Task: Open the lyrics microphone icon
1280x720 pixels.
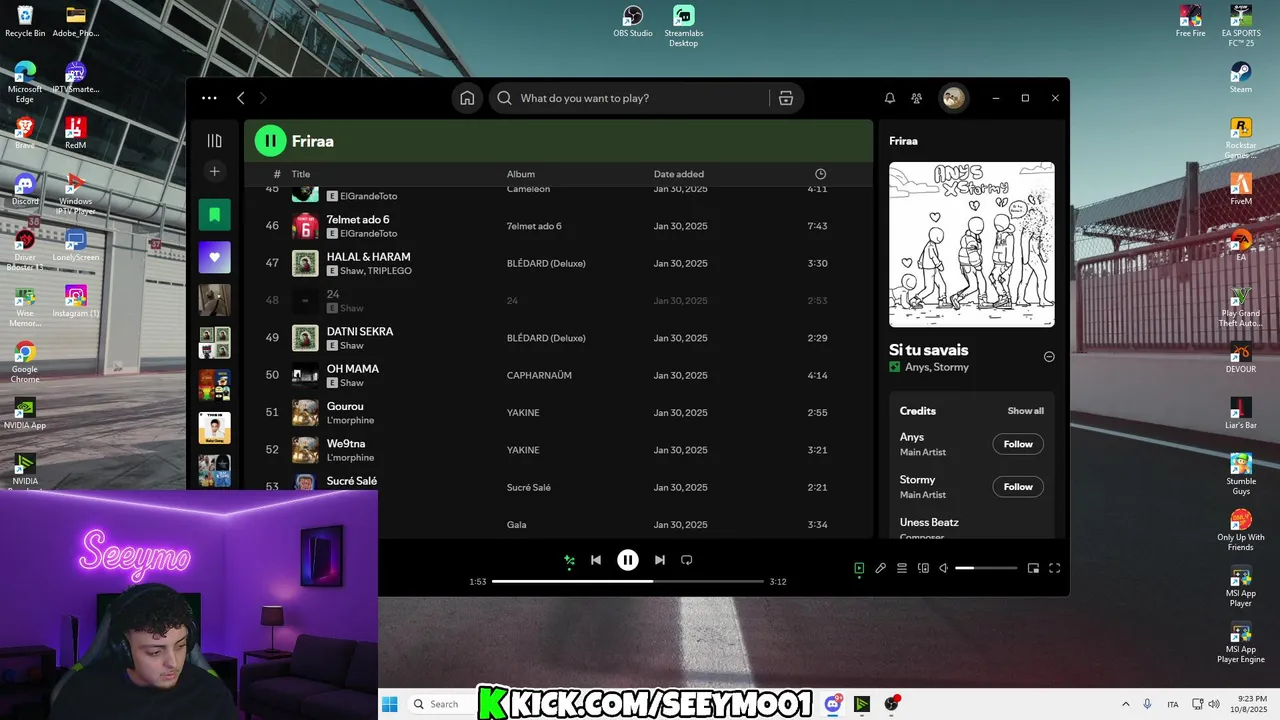Action: coord(880,568)
